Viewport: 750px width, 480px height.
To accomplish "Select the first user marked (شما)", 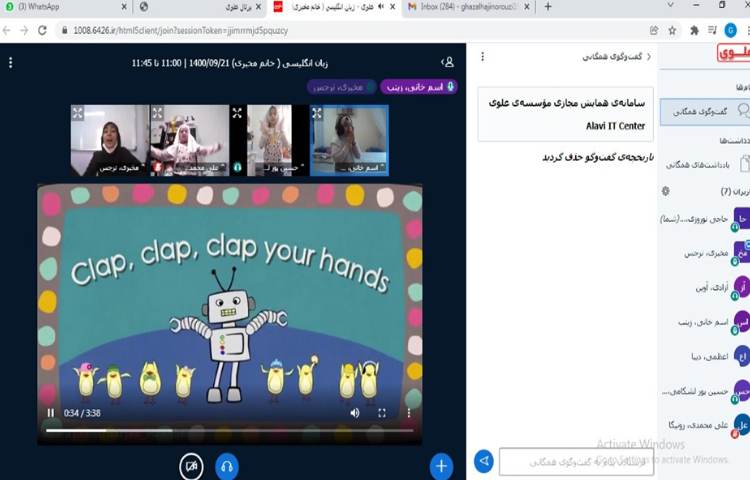I will (704, 219).
